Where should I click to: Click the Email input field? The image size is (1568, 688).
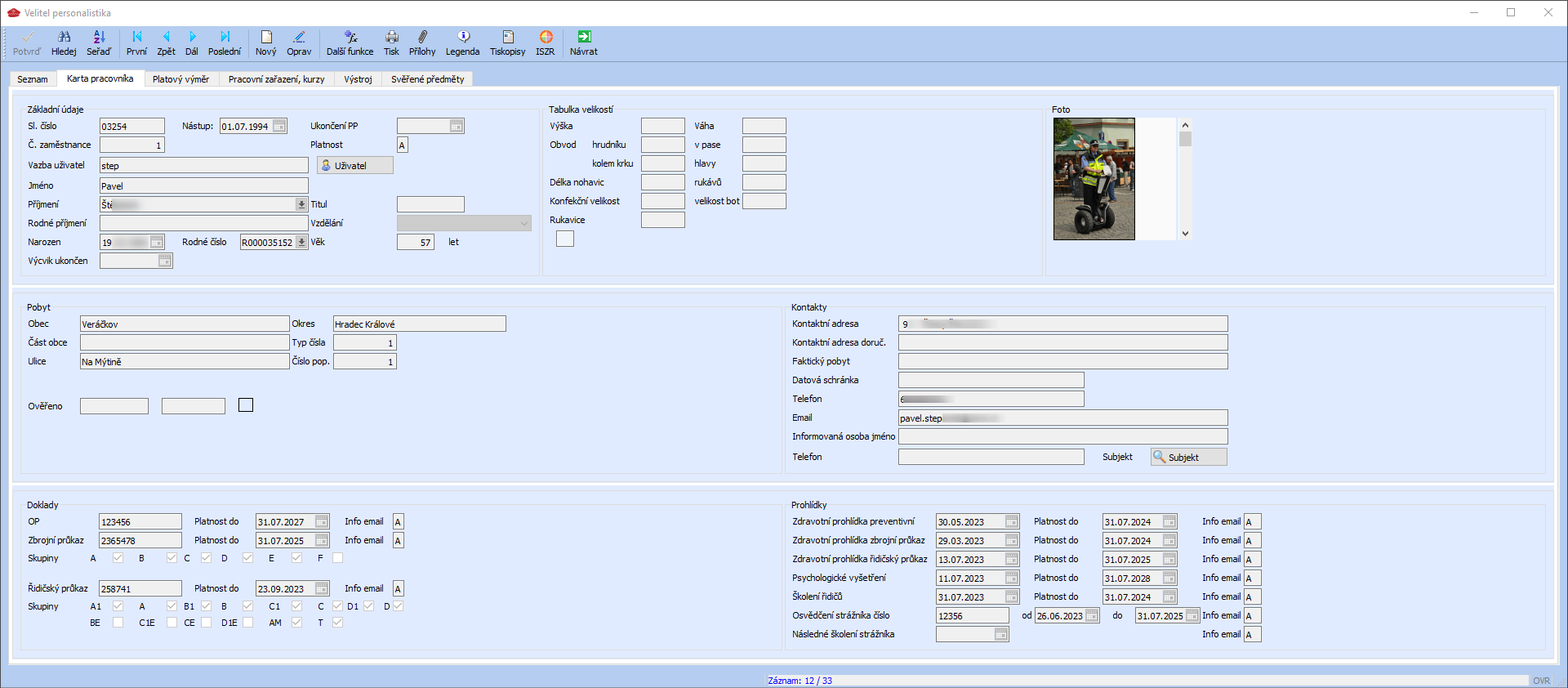(1063, 418)
